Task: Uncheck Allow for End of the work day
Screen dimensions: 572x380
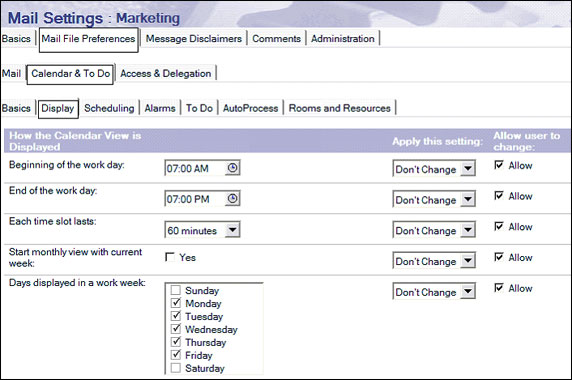Action: (499, 196)
